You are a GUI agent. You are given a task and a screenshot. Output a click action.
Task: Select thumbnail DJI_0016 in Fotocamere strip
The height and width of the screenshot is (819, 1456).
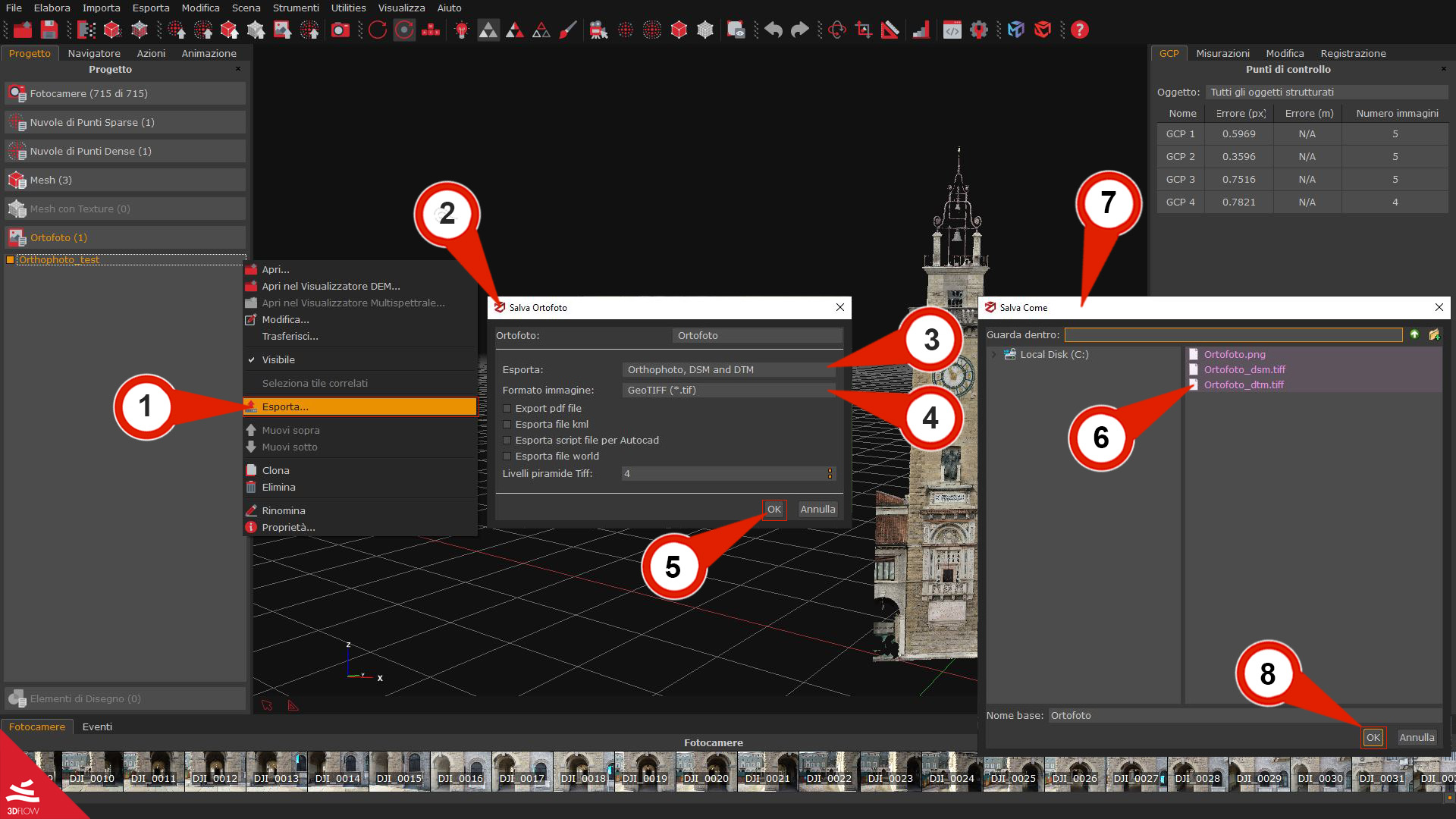[x=460, y=771]
